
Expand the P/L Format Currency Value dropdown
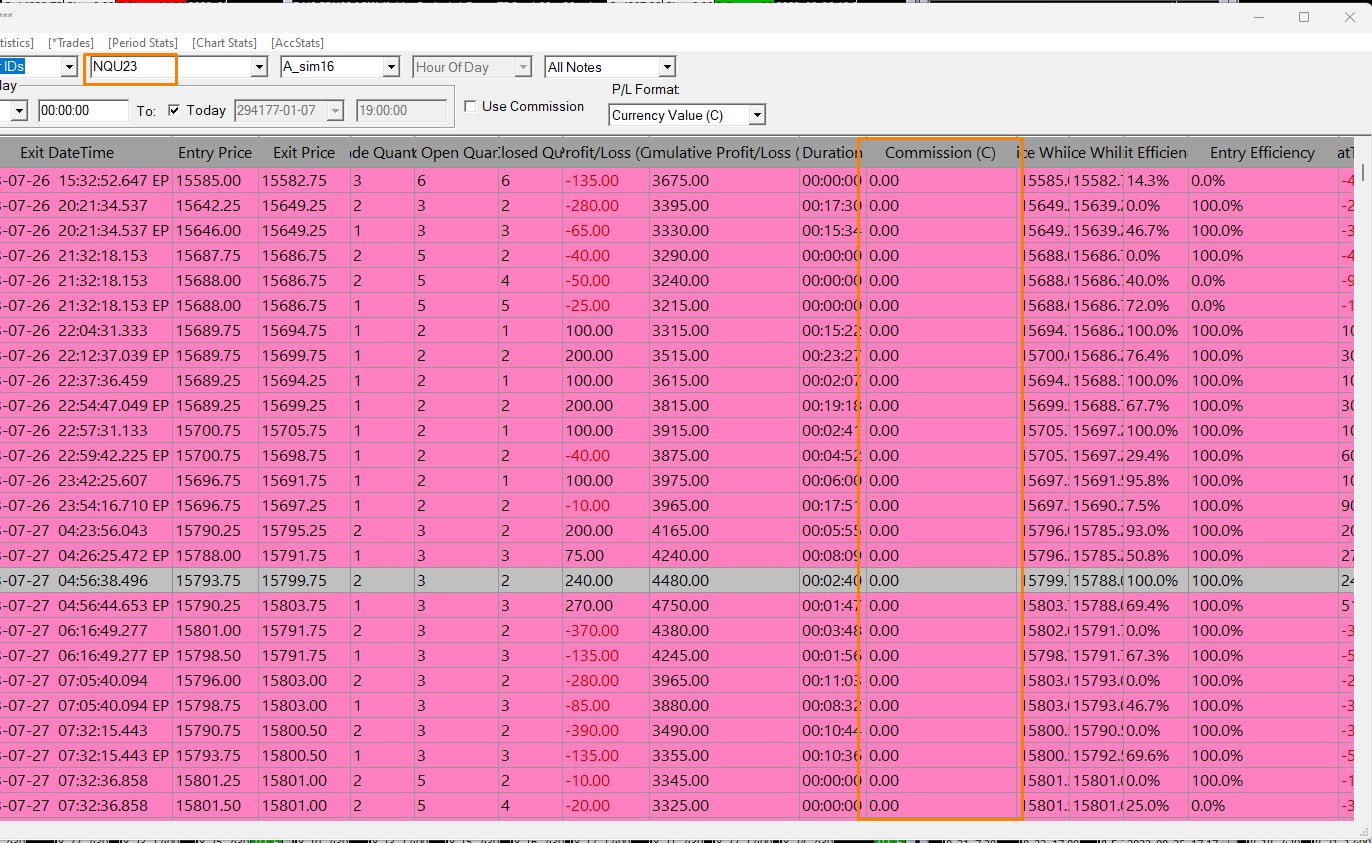click(757, 115)
